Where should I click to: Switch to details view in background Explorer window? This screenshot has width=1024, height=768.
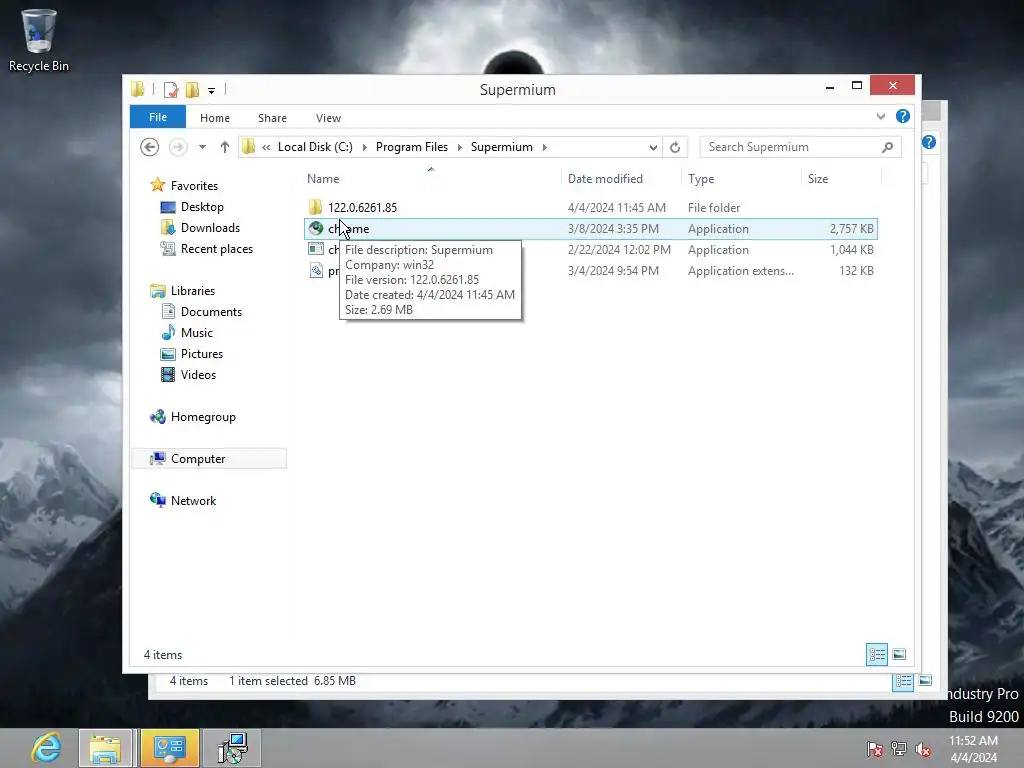click(903, 682)
